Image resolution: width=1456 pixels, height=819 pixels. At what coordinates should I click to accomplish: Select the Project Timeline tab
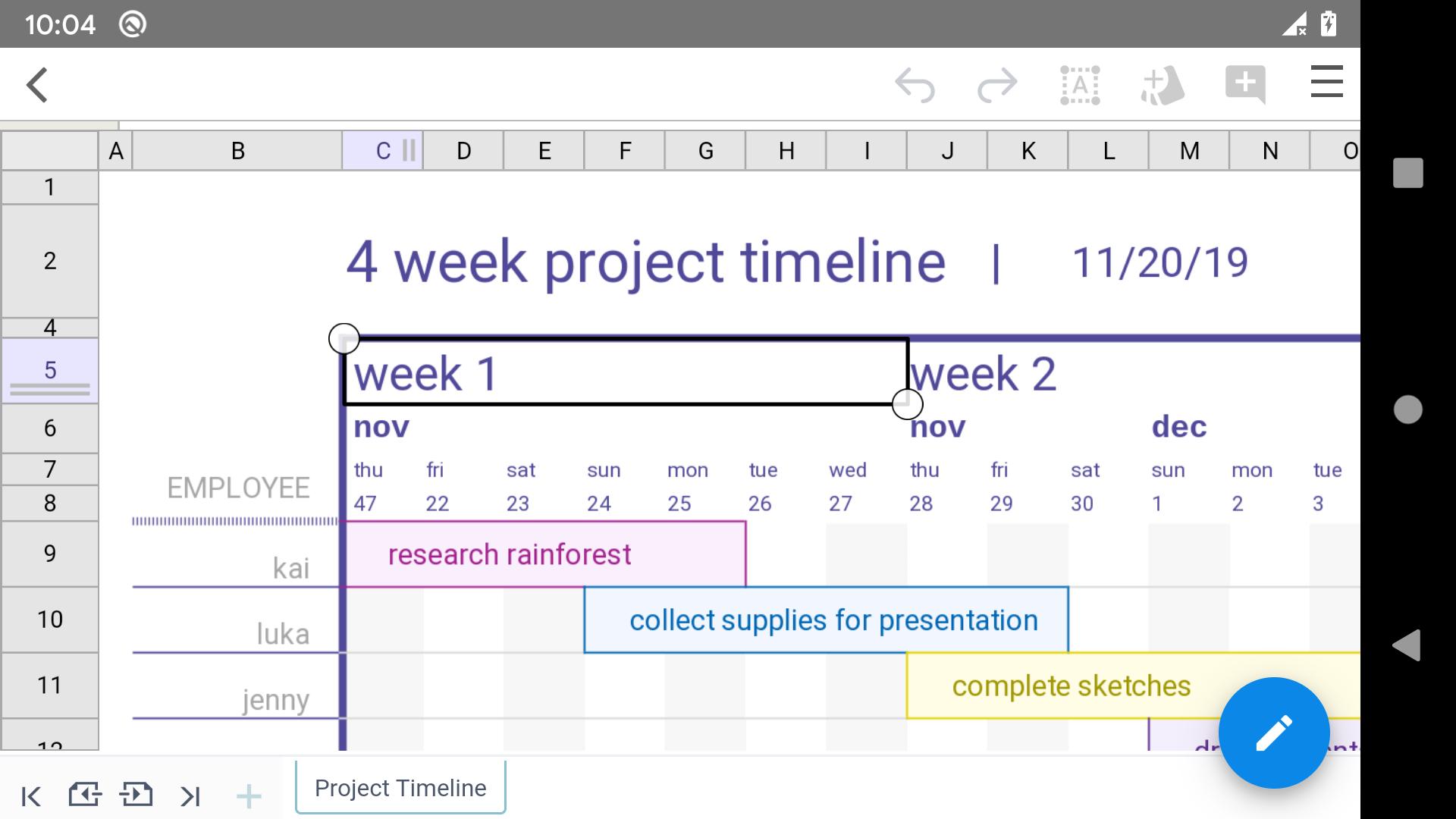[x=400, y=787]
